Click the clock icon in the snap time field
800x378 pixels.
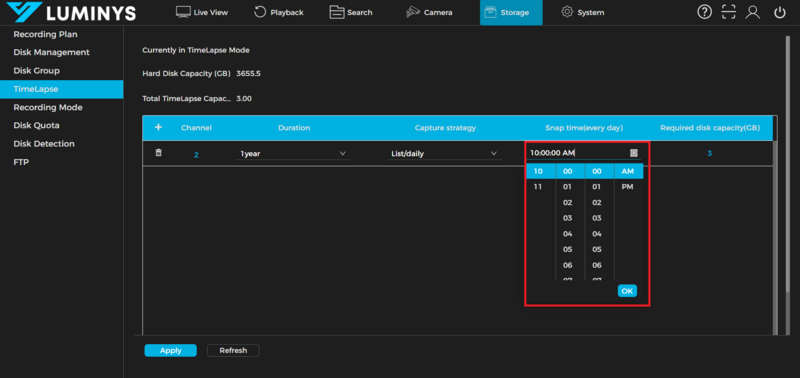[634, 153]
